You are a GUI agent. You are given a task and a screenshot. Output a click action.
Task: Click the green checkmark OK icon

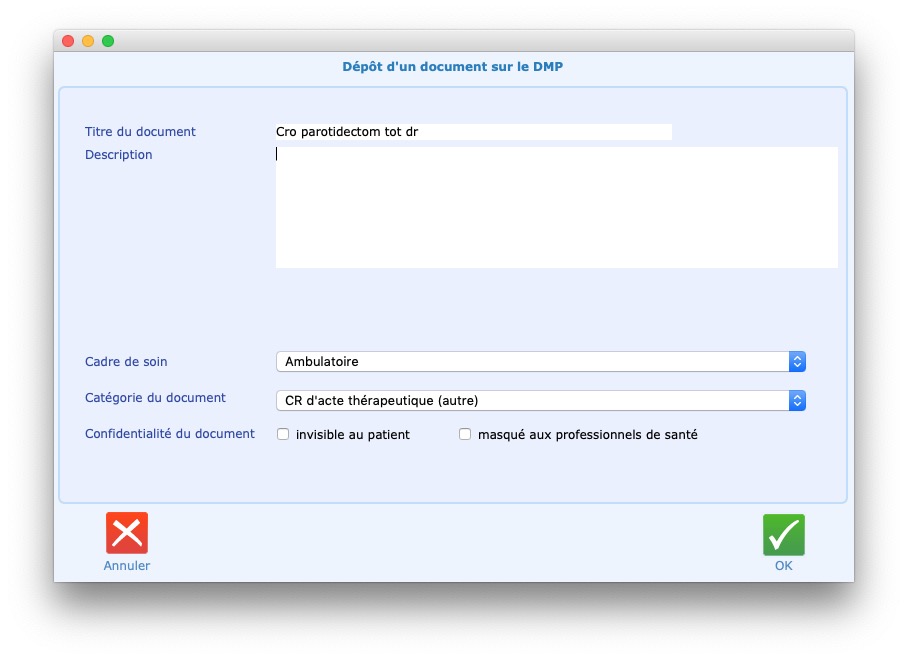(x=783, y=534)
